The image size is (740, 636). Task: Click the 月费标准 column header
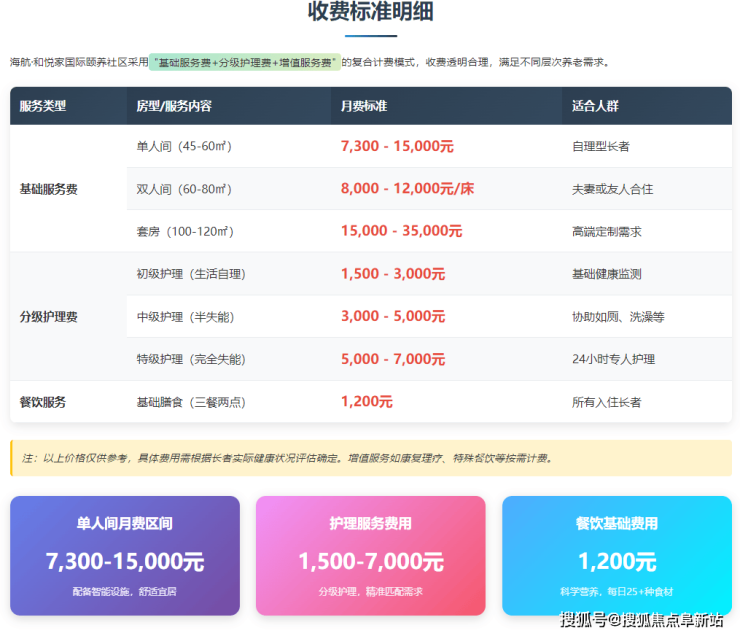pos(364,106)
